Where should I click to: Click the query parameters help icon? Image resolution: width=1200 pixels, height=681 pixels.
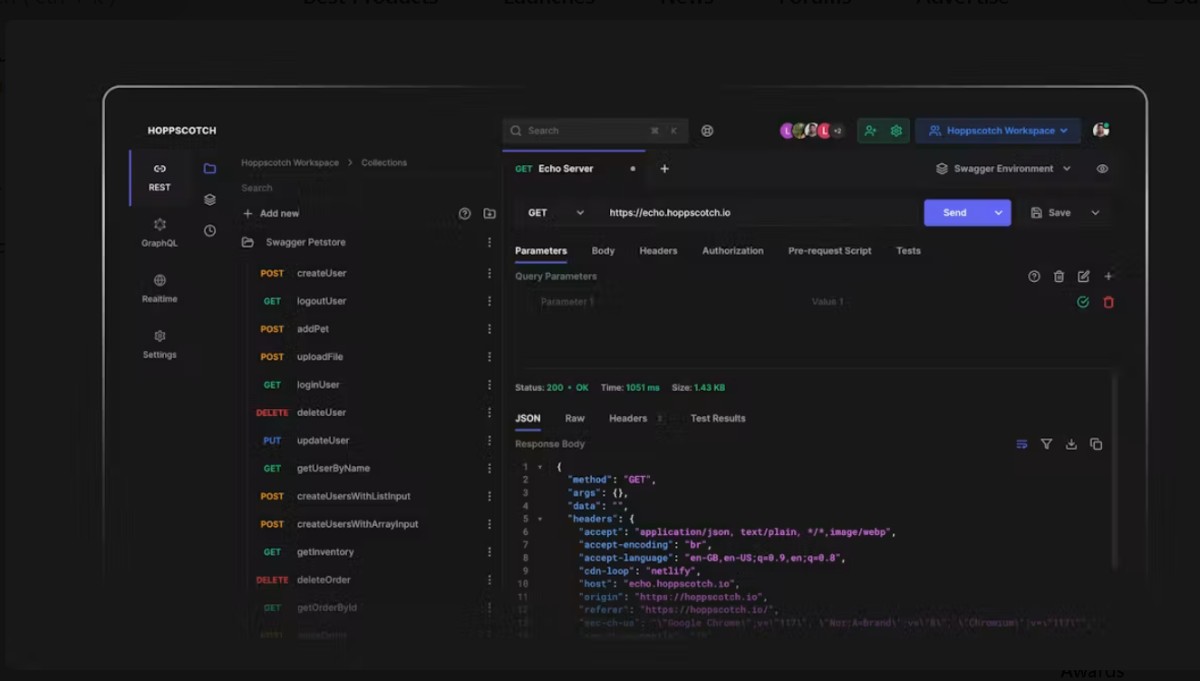click(1034, 277)
